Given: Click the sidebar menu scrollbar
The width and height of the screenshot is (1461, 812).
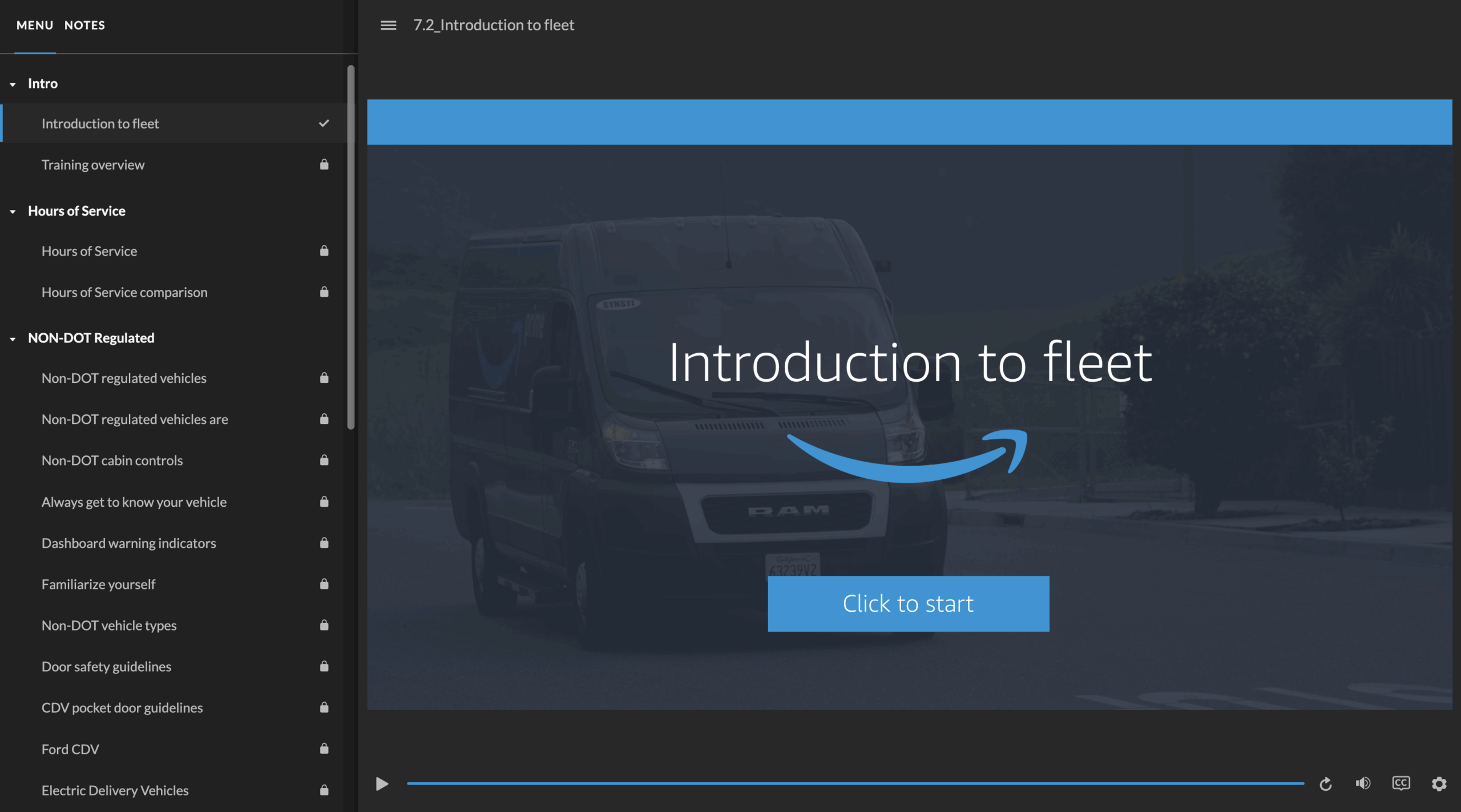Looking at the screenshot, I should coord(351,247).
